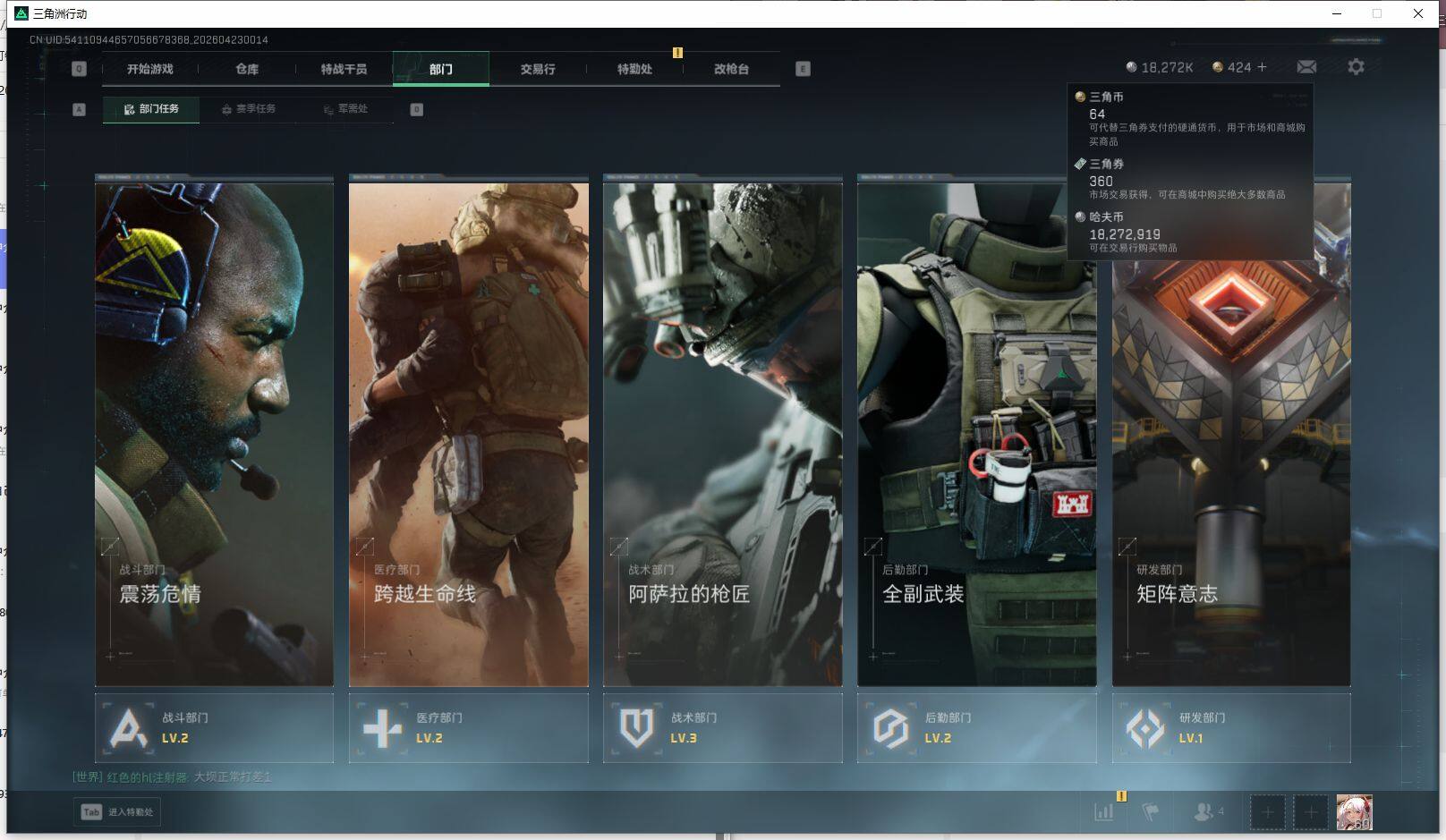This screenshot has width=1446, height=840.
Task: Click the 开始游戏 tab
Action: (149, 69)
